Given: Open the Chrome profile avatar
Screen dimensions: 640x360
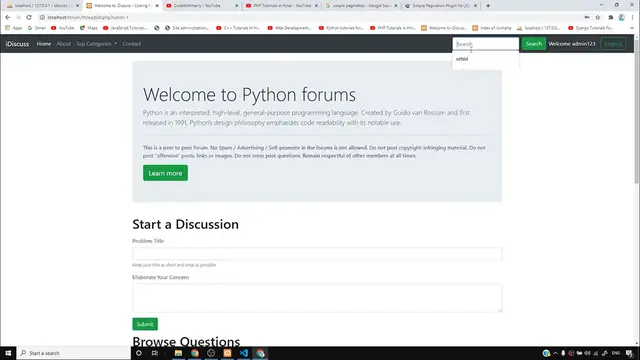Looking at the screenshot, I should coord(621,17).
